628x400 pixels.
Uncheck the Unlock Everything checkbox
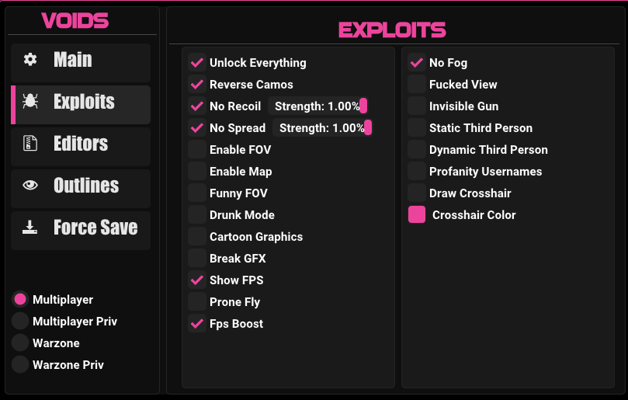point(197,63)
